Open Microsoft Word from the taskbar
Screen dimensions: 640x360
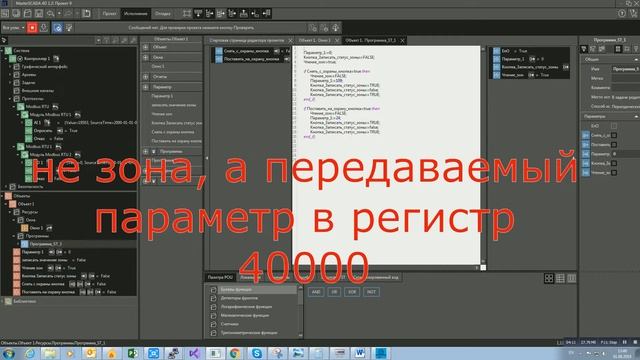coord(360,353)
